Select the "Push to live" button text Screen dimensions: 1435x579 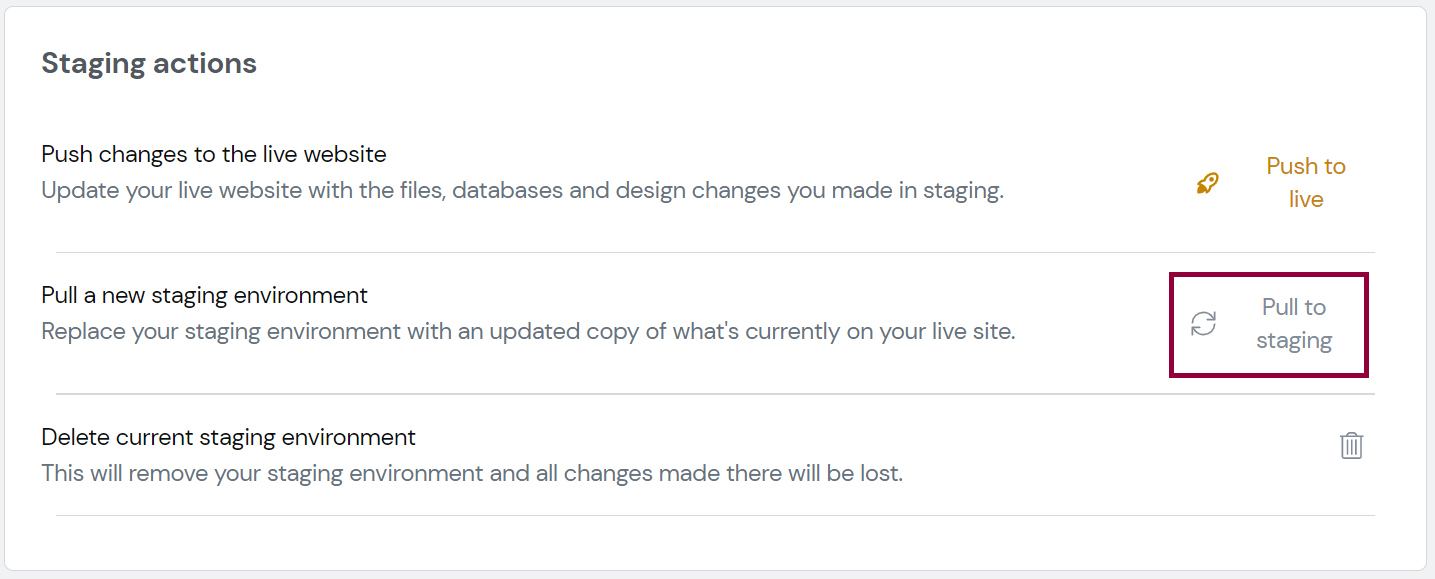(x=1306, y=183)
